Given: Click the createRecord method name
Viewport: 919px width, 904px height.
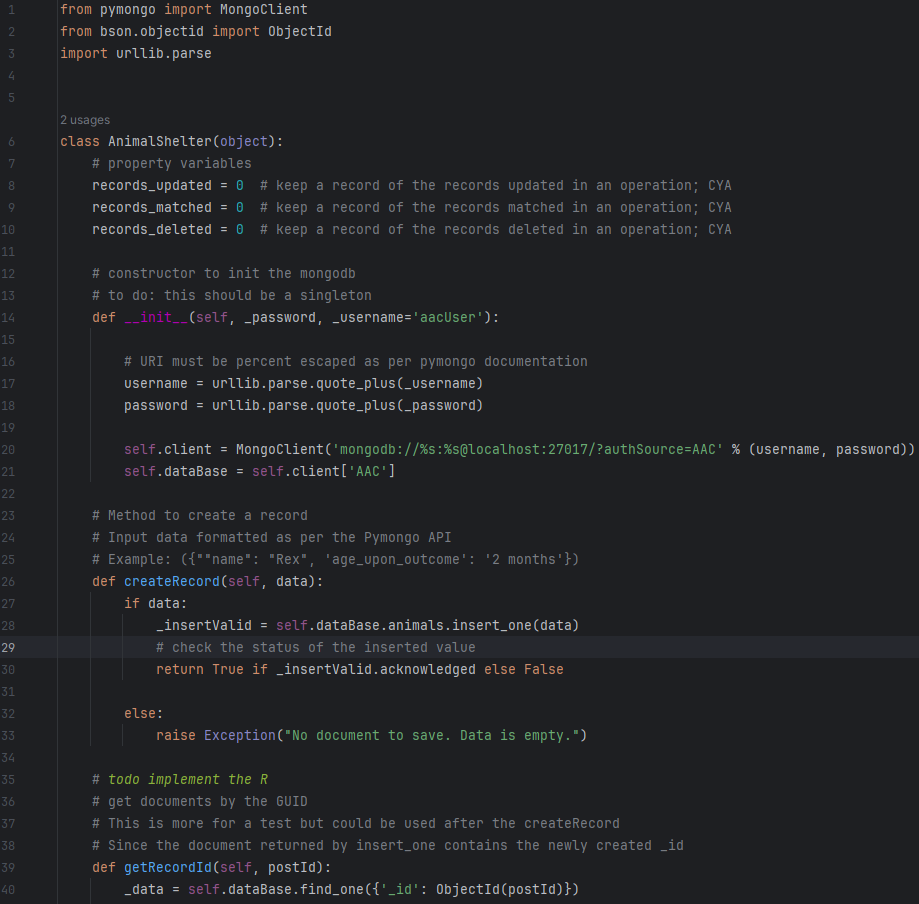Looking at the screenshot, I should pyautogui.click(x=171, y=581).
